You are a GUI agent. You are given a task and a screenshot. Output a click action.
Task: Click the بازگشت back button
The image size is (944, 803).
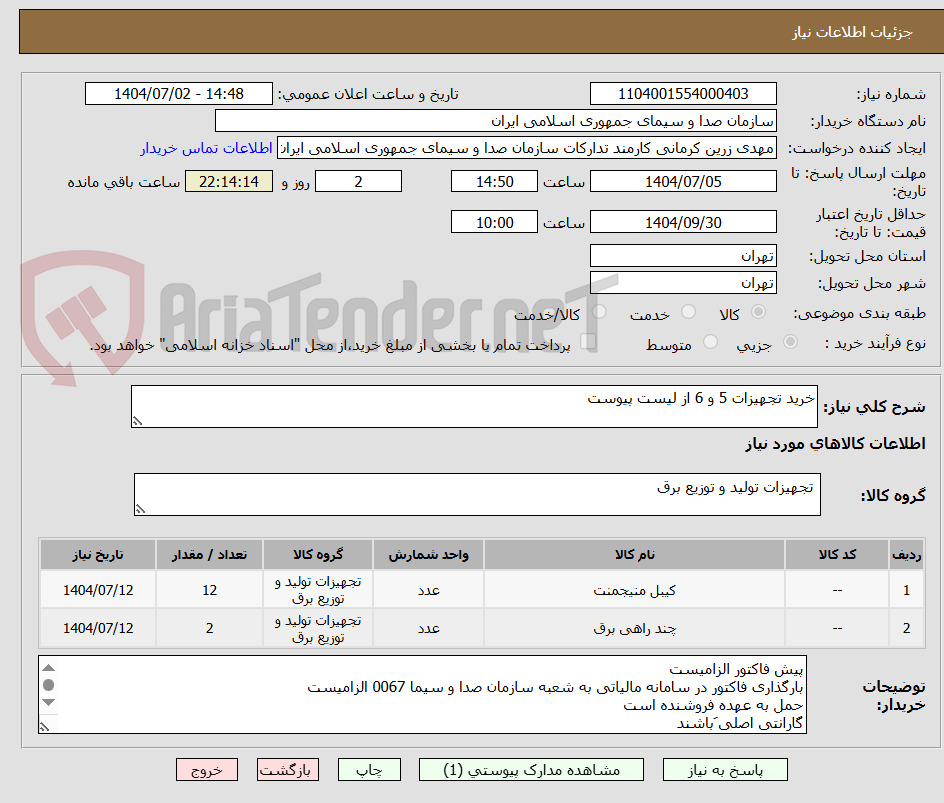287,769
